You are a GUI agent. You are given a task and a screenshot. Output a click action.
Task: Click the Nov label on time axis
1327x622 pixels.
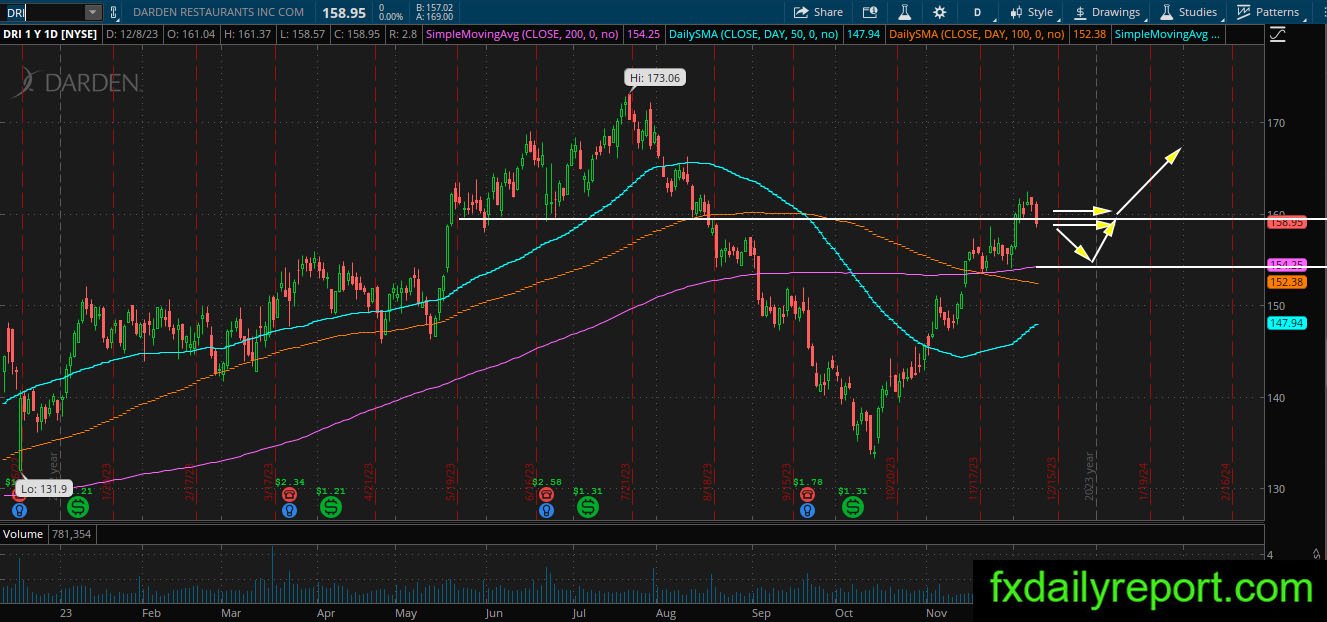point(936,613)
